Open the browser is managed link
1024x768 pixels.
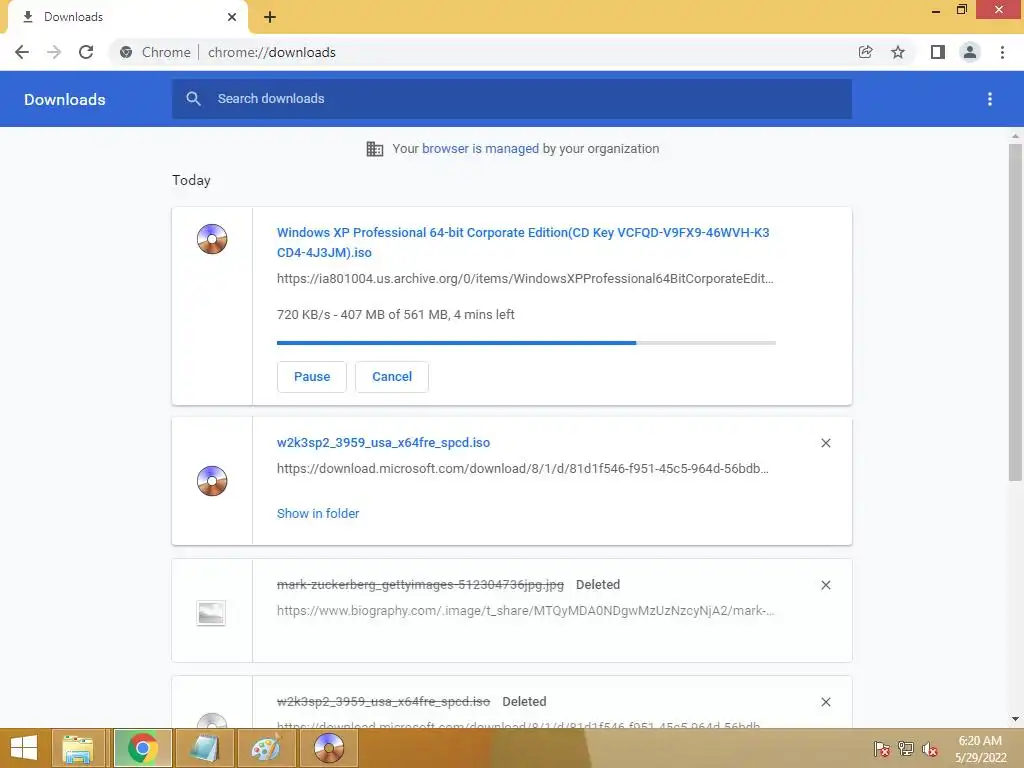pos(481,148)
